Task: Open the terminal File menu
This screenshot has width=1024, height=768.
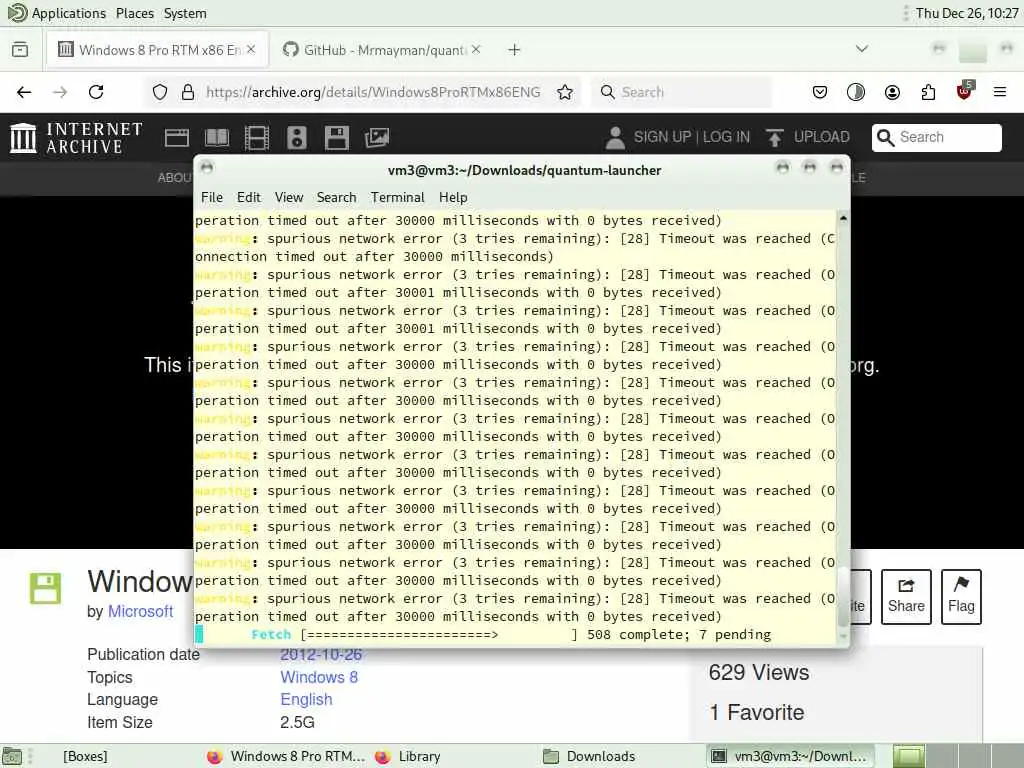Action: (x=212, y=197)
